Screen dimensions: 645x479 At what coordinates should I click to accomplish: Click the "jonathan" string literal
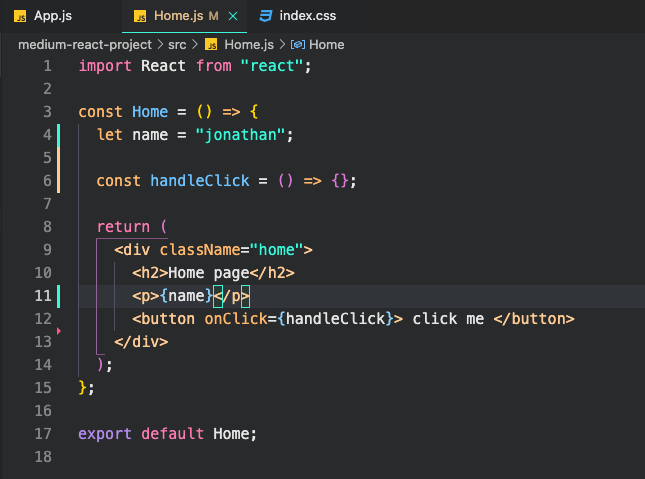click(x=240, y=135)
